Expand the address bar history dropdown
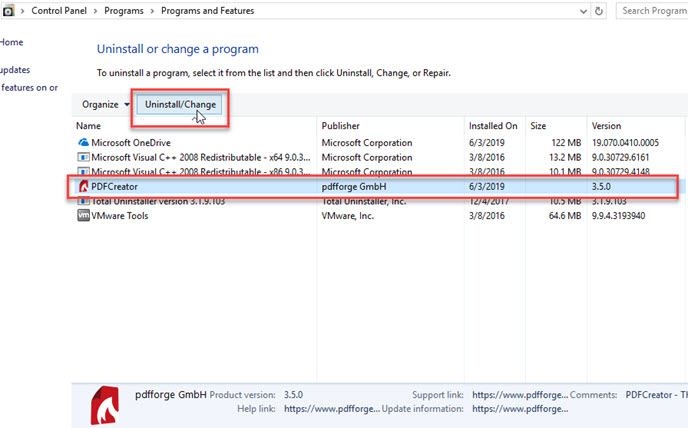This screenshot has width=688, height=428. pyautogui.click(x=583, y=11)
